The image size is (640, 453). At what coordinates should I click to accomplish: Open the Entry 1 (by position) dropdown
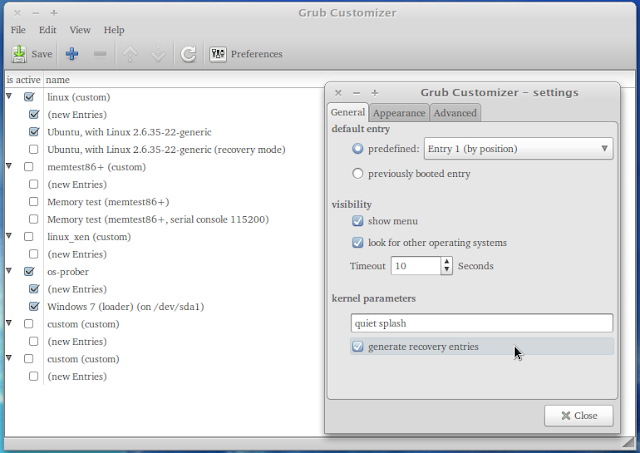pos(518,149)
